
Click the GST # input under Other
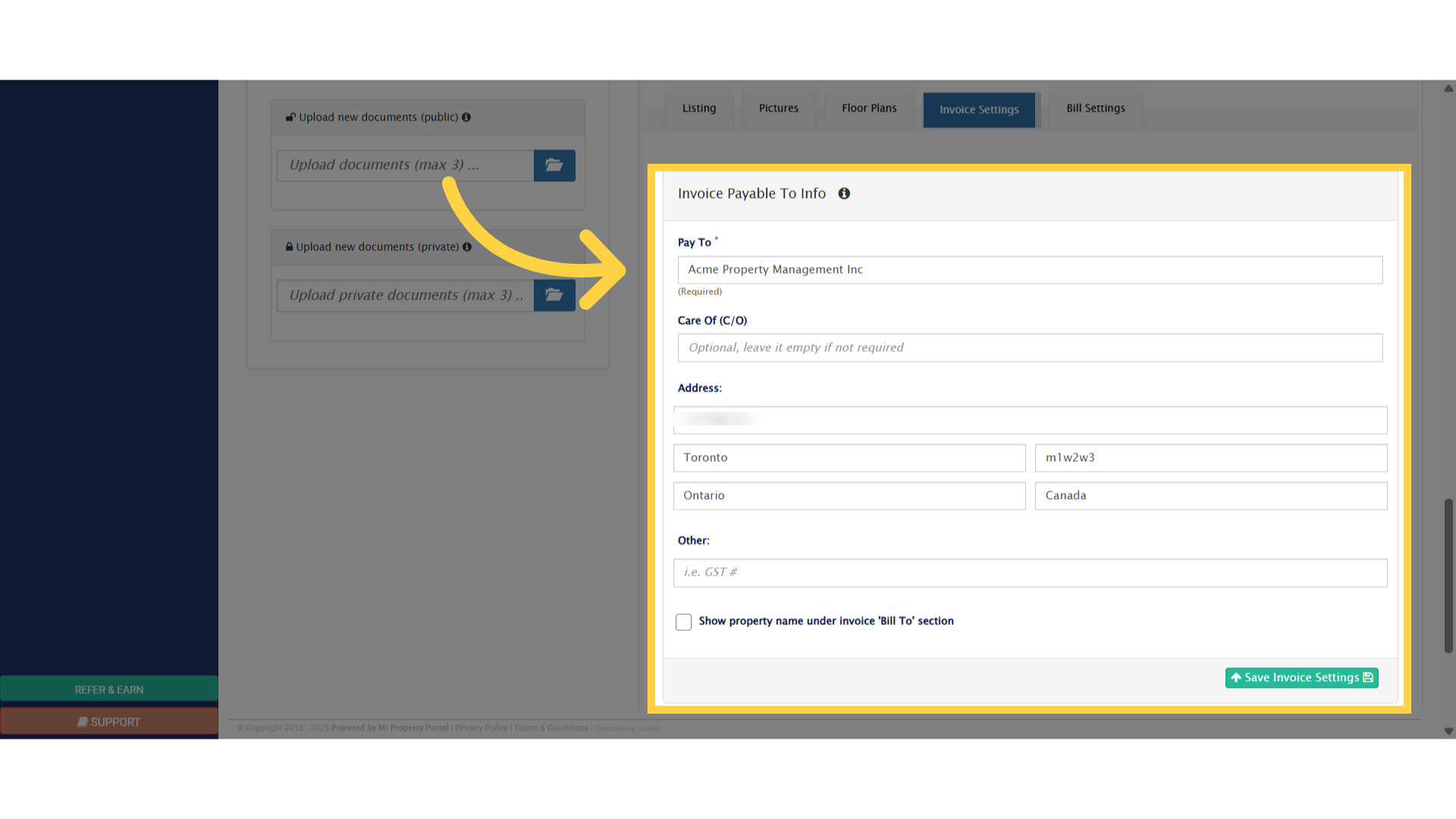(x=1029, y=573)
